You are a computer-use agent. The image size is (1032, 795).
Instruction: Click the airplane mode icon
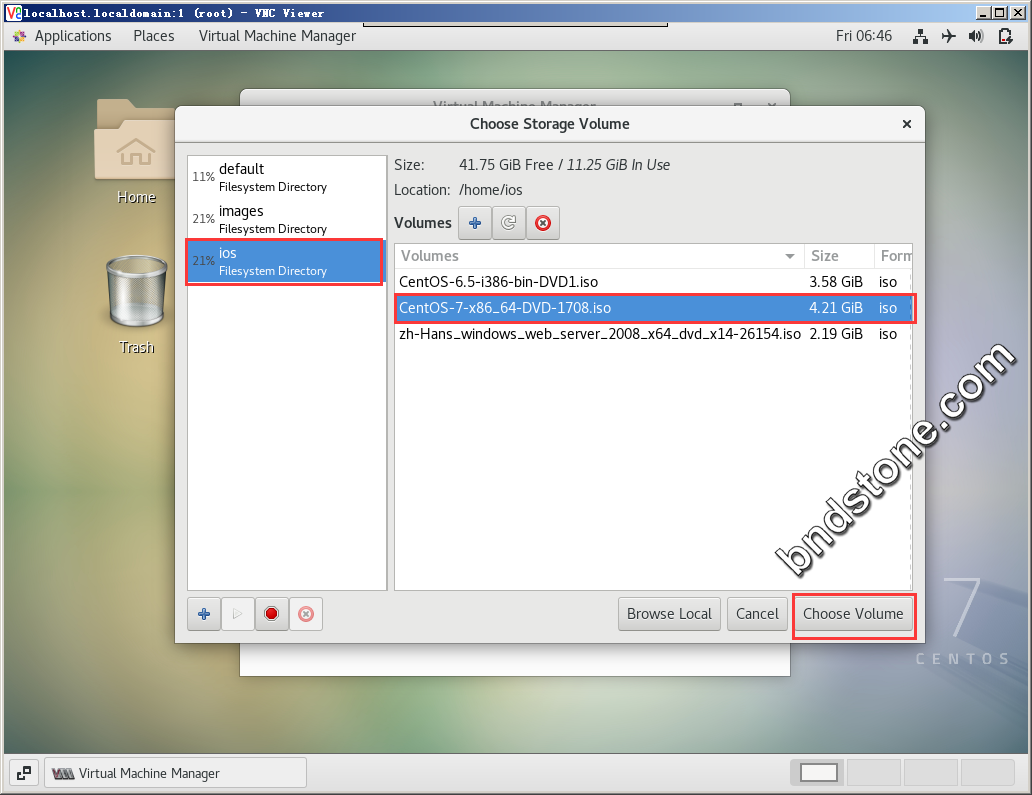tap(948, 36)
